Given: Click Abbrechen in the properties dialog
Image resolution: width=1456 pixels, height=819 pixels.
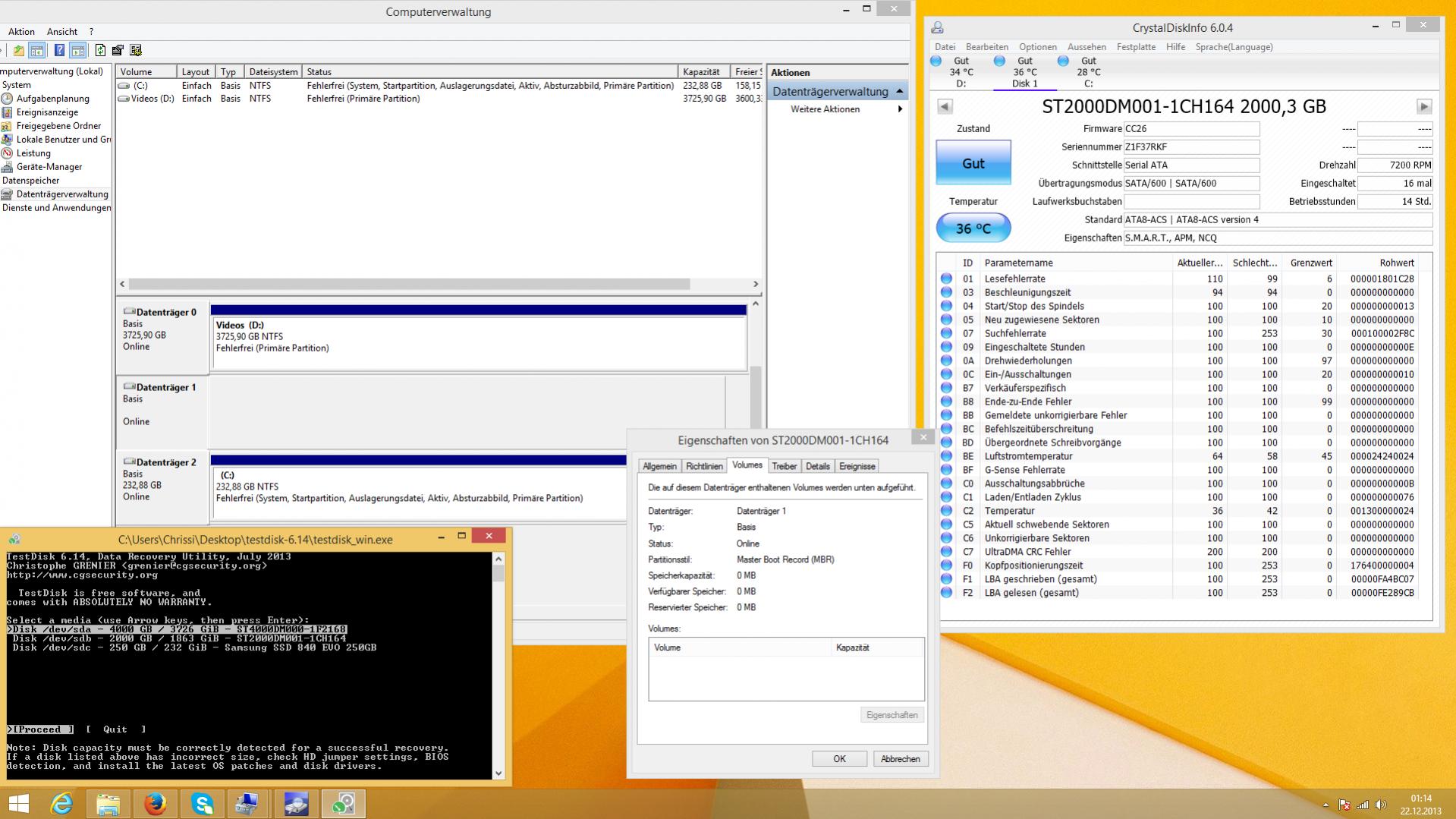Looking at the screenshot, I should (901, 759).
